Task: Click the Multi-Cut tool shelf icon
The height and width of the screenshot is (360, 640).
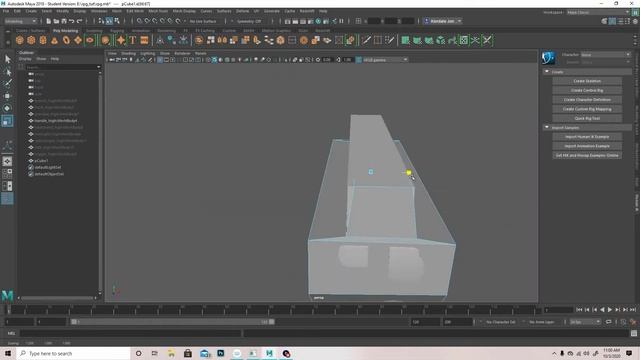Action: tap(366, 40)
